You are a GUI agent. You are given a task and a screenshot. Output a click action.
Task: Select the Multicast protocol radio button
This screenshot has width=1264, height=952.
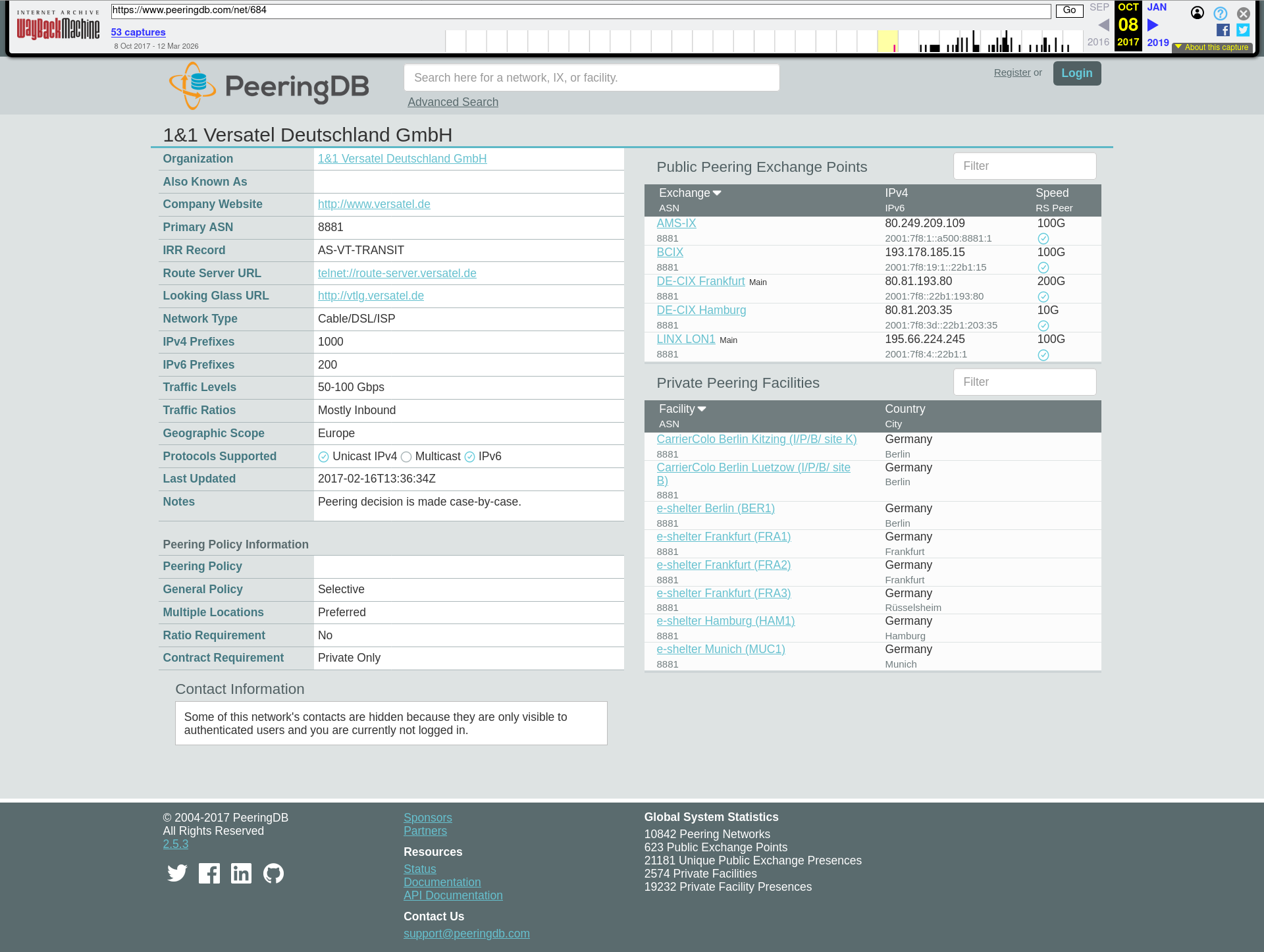pyautogui.click(x=406, y=456)
